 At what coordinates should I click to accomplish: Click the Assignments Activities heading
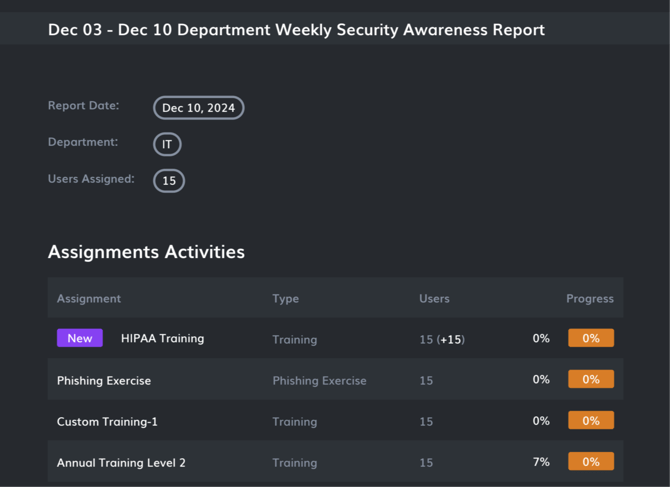tap(146, 252)
